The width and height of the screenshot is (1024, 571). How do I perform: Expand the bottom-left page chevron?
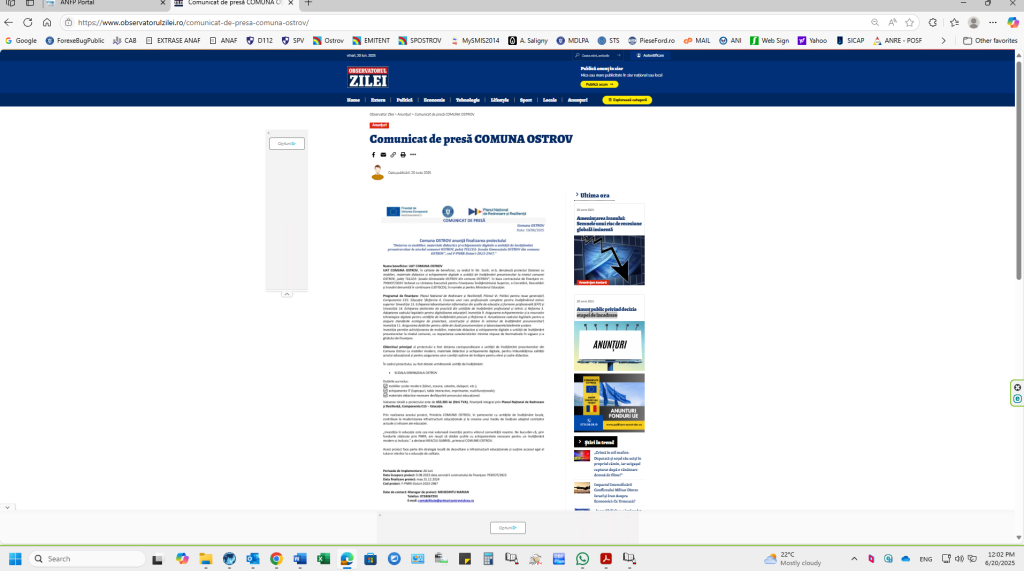[x=7, y=508]
